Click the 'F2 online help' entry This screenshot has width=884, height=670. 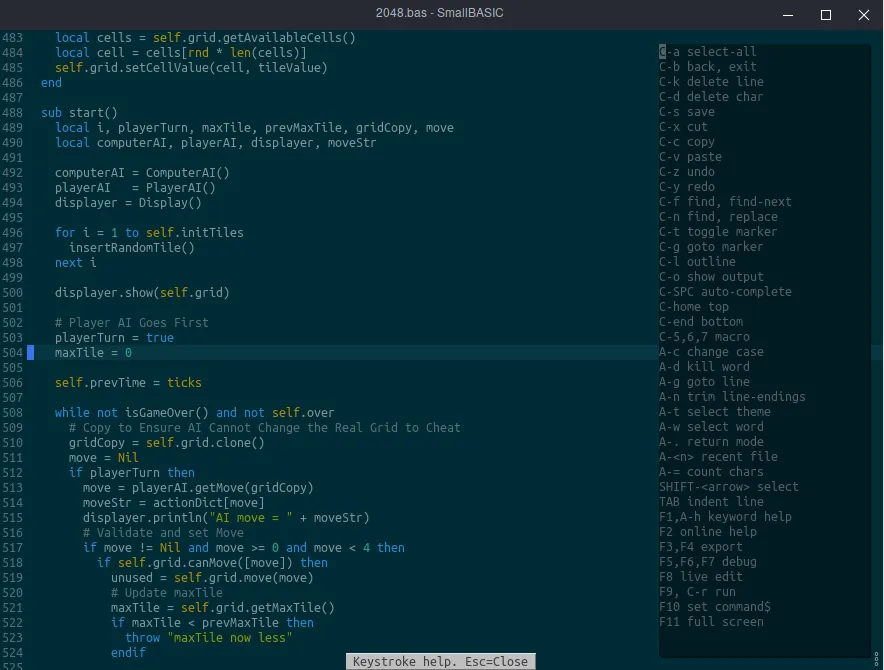(x=708, y=532)
